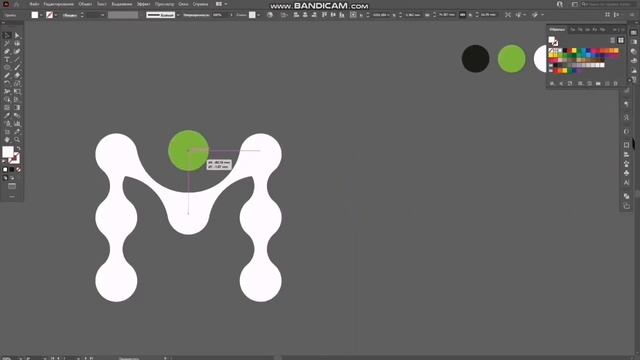
Task: Open Swatches panel flyout menu
Action: 622,29
